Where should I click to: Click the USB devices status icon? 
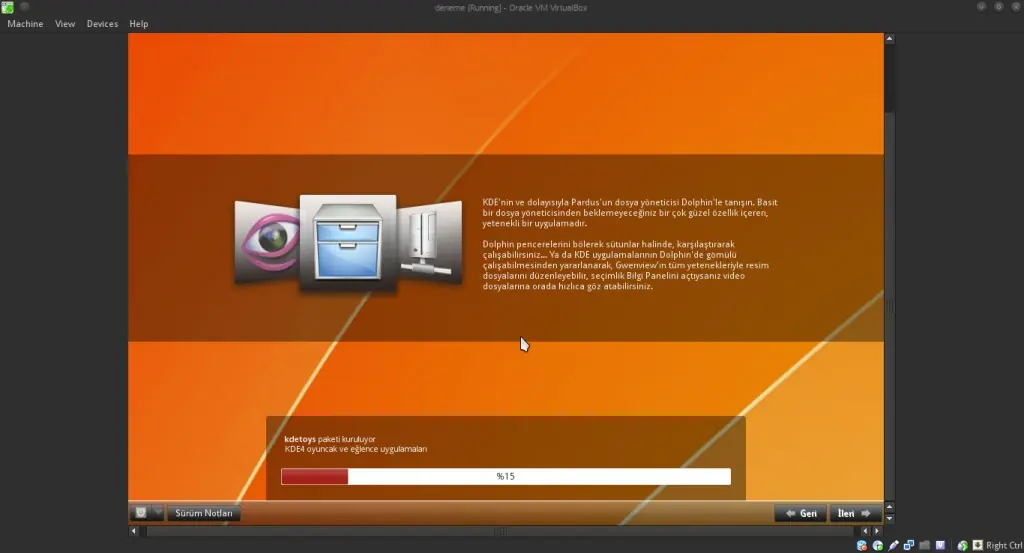click(893, 545)
